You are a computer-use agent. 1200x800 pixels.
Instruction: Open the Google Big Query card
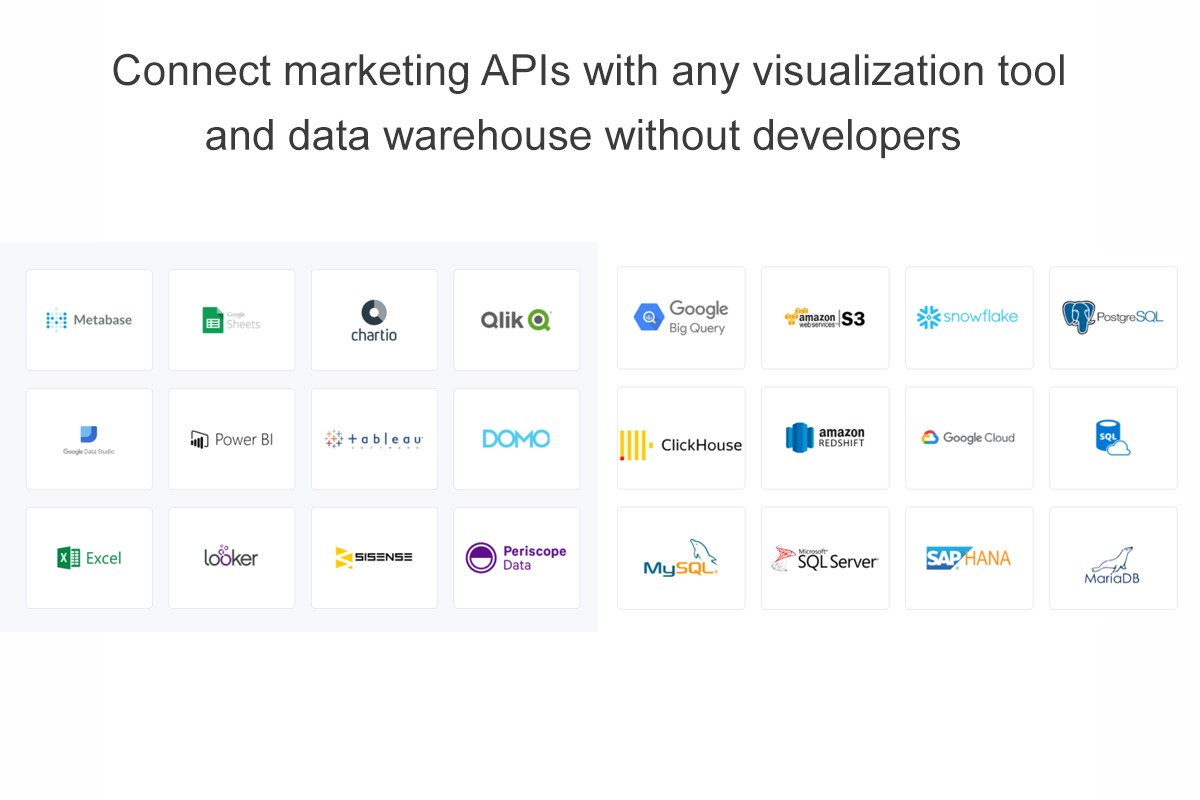point(681,318)
